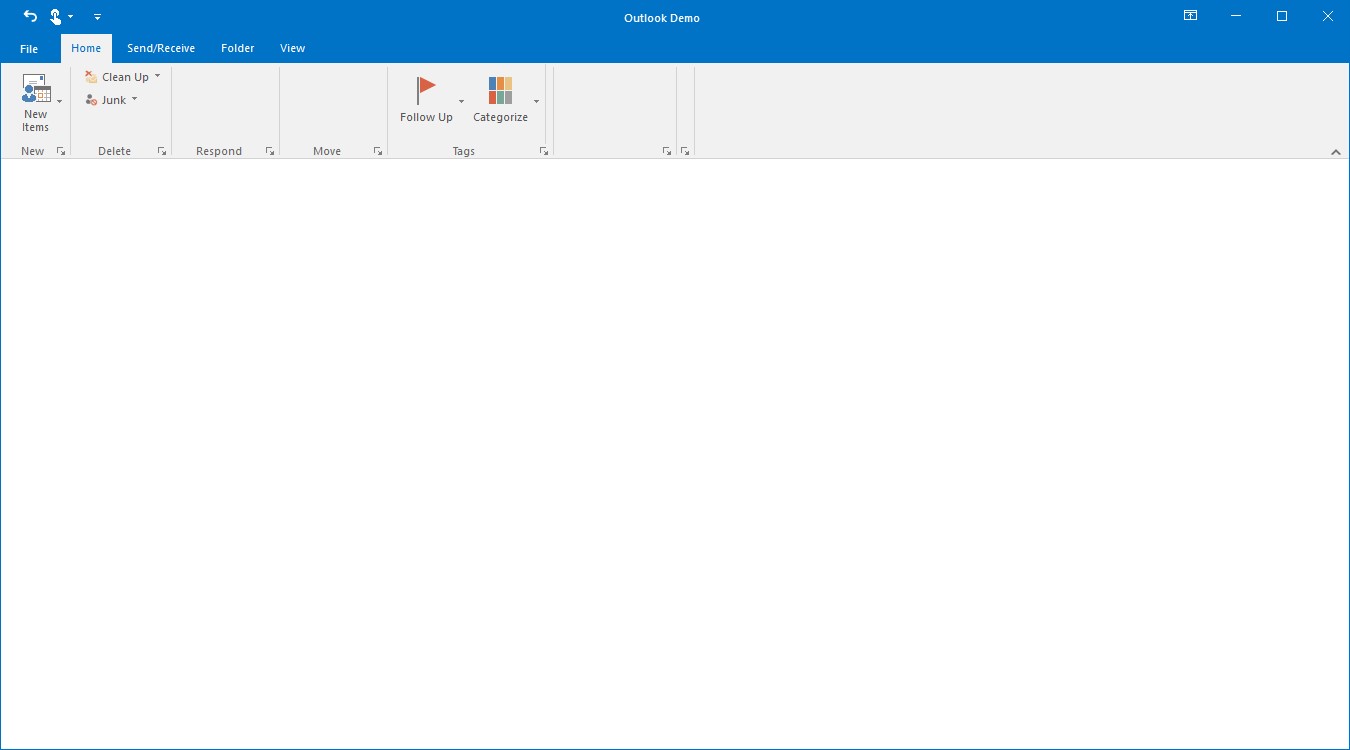Click the Junk icon

[x=91, y=99]
